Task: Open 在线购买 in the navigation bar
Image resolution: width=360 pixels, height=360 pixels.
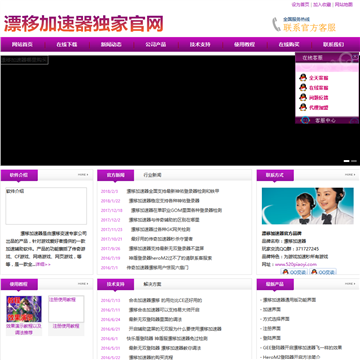Action: [289, 44]
